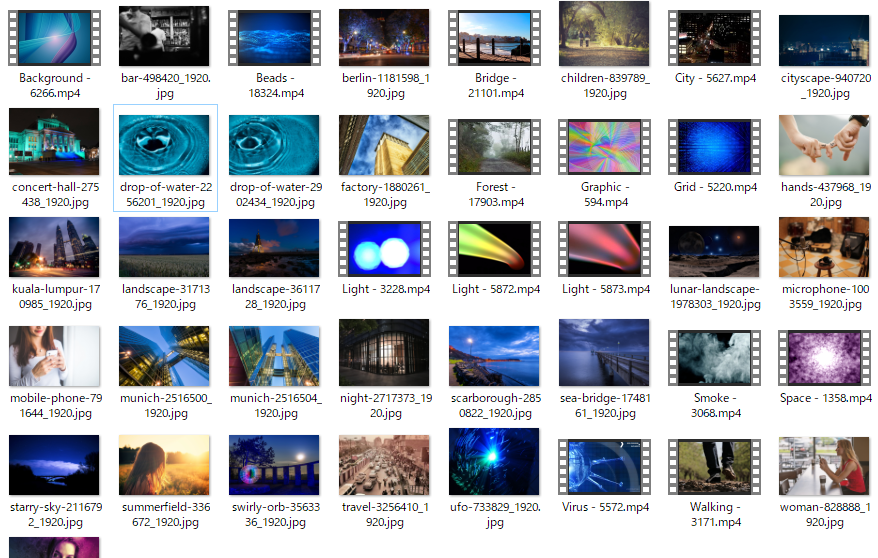The width and height of the screenshot is (878, 558).
Task: Select children-839789_1920.jpg image
Action: (x=604, y=34)
